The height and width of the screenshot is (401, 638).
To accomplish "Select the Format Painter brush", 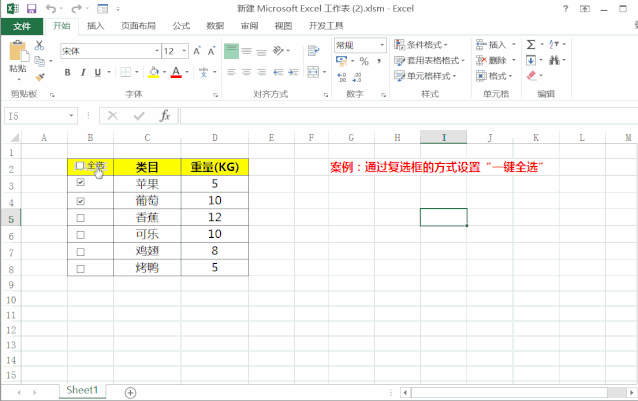I will [x=39, y=77].
